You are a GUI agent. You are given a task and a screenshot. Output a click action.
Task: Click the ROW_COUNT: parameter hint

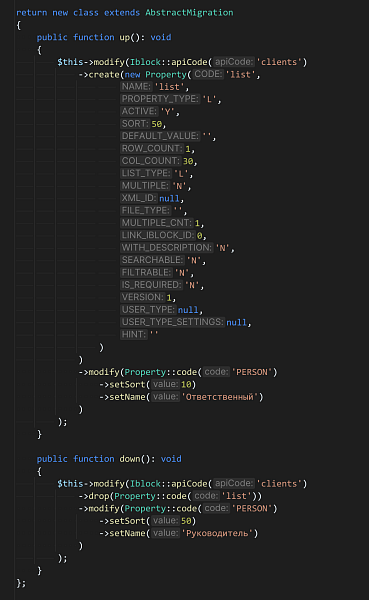click(152, 148)
